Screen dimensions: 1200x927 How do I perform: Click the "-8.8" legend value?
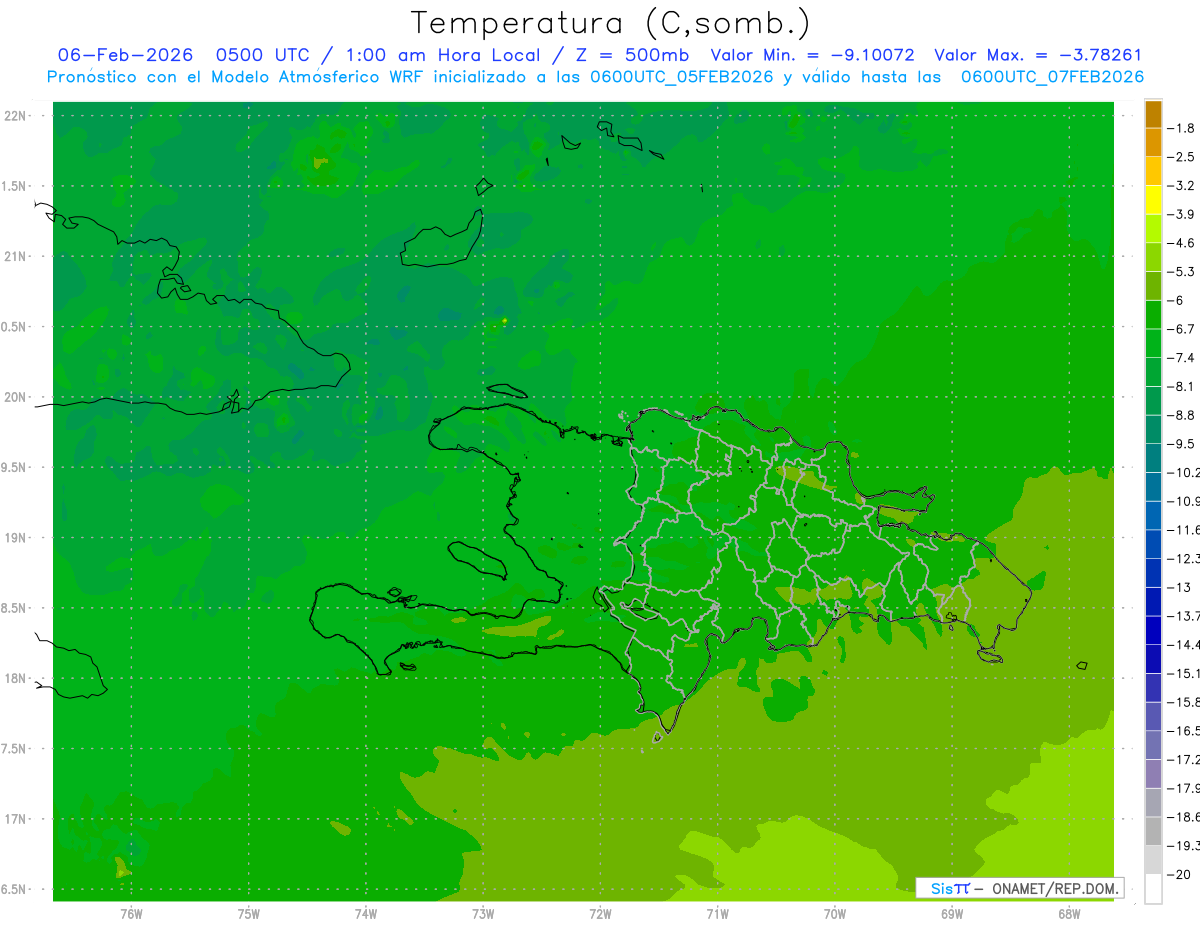click(x=1182, y=415)
